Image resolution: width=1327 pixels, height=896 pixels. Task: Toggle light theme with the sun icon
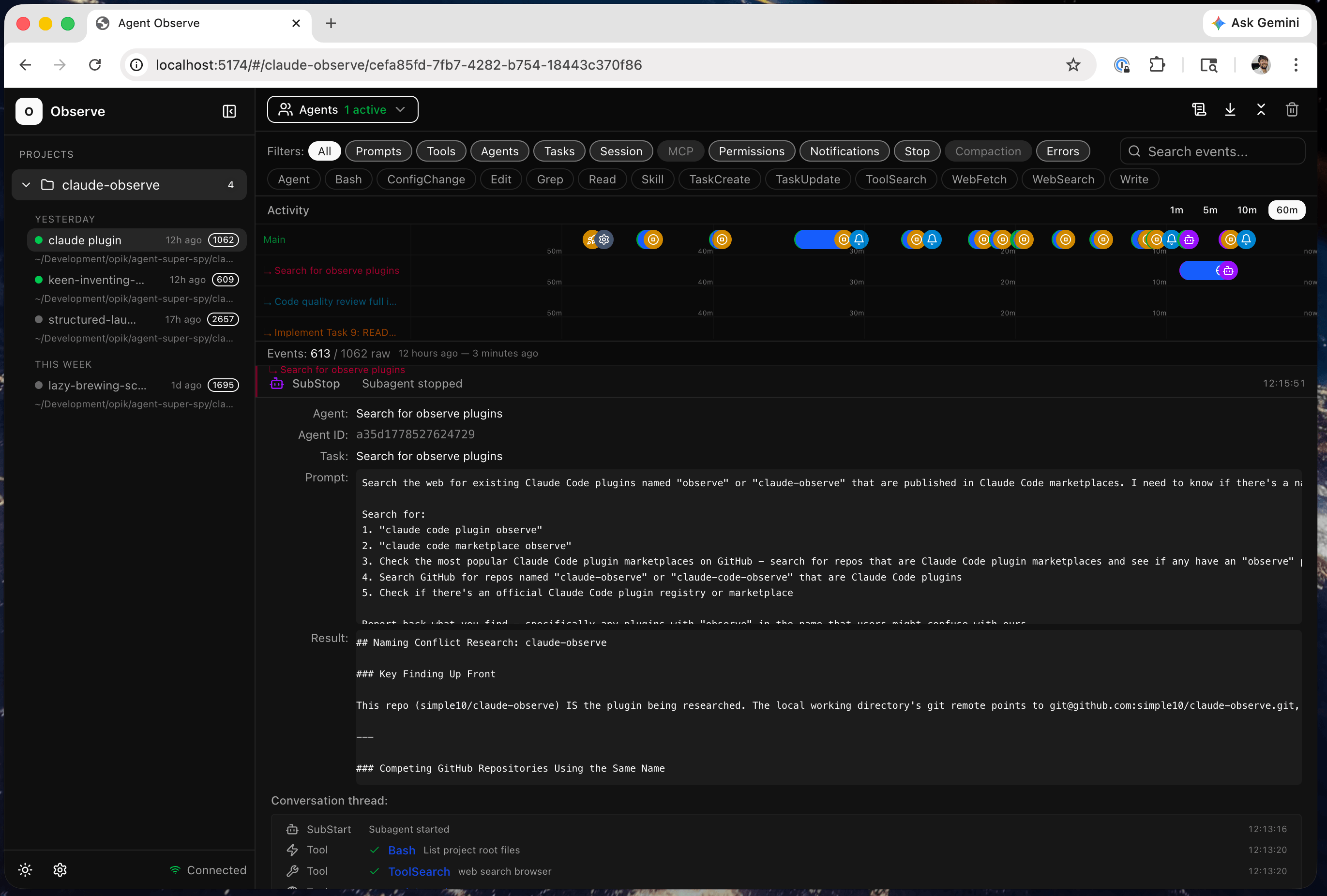coord(25,870)
